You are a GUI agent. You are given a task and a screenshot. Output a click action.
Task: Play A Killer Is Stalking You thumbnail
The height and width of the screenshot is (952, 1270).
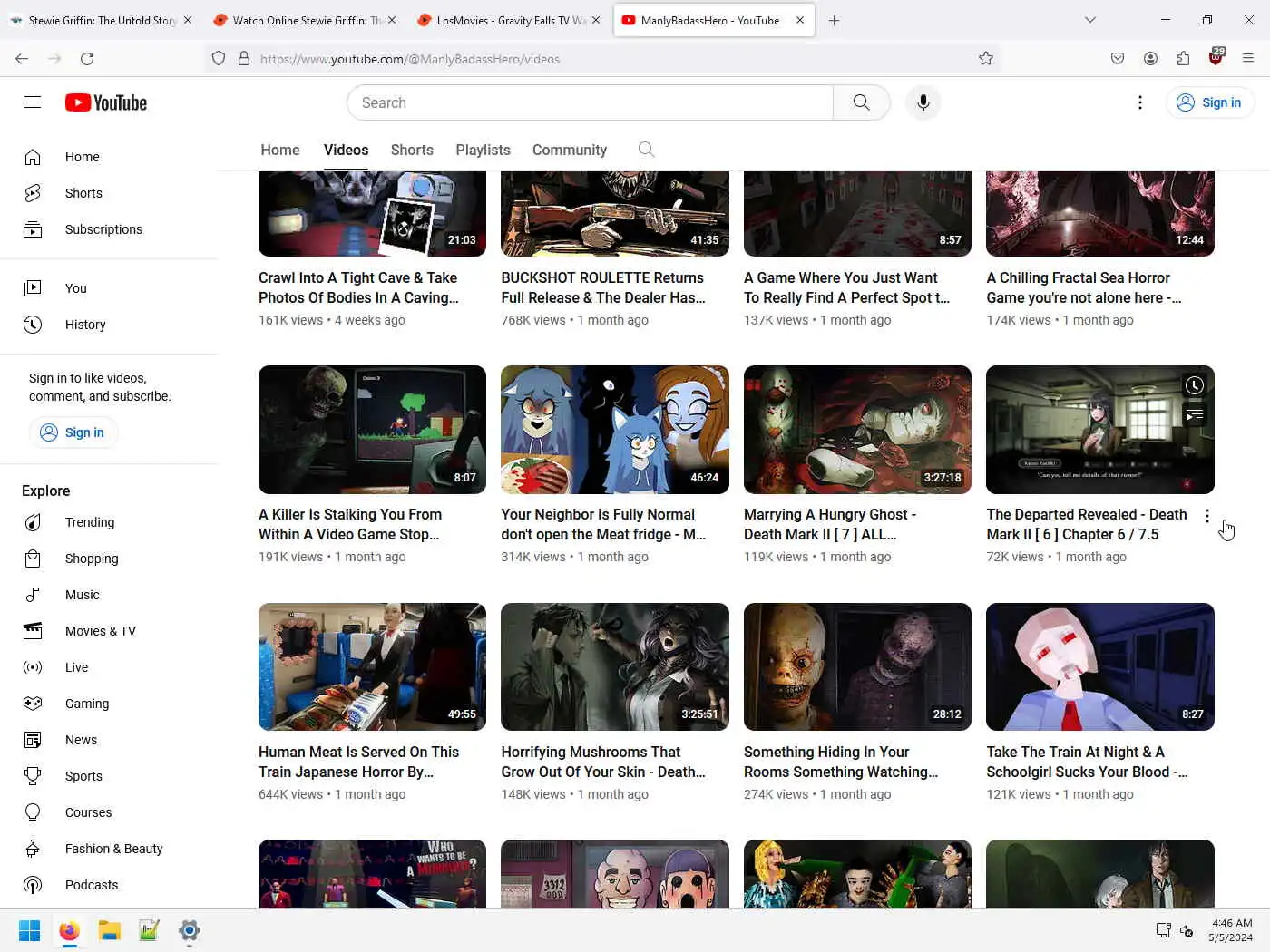click(372, 430)
